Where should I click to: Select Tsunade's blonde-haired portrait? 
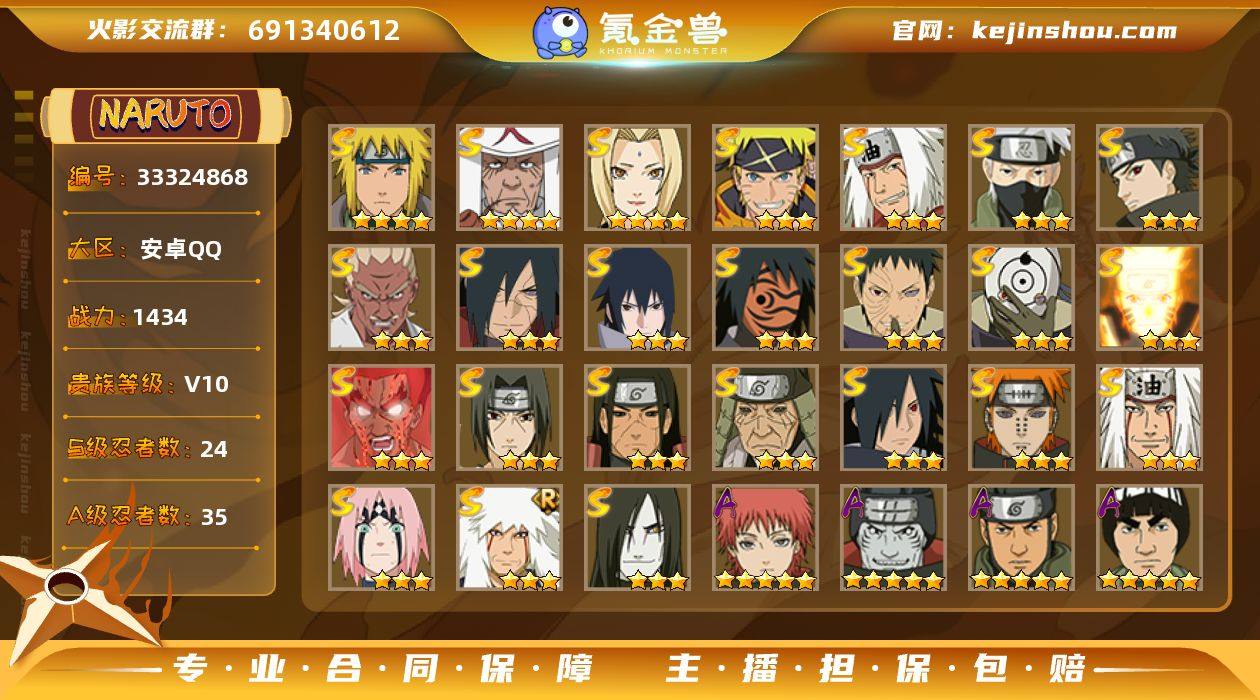[637, 178]
